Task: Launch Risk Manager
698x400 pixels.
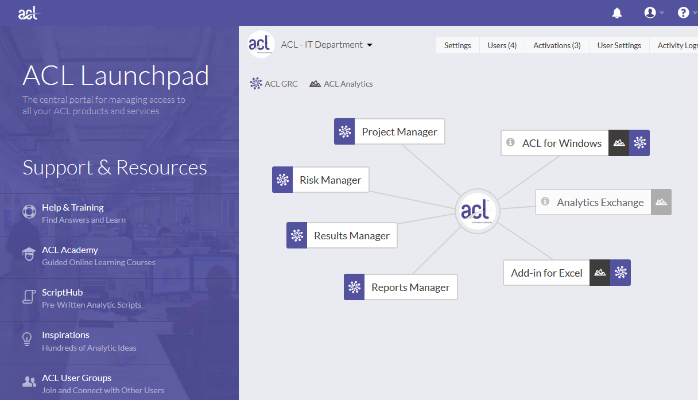Action: pyautogui.click(x=330, y=180)
